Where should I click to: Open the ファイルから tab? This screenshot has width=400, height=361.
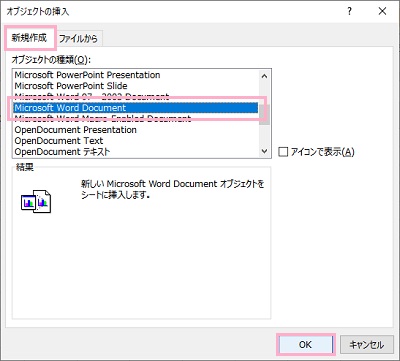point(79,39)
